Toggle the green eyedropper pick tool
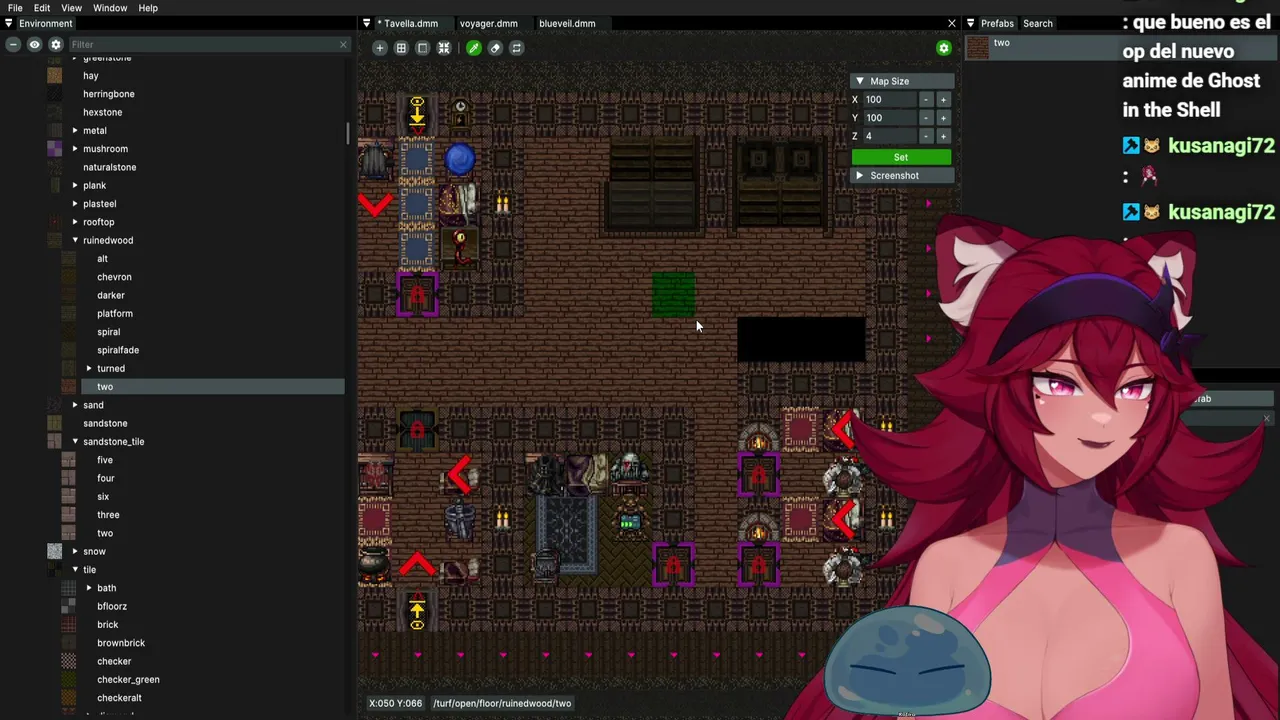1280x720 pixels. 473,48
